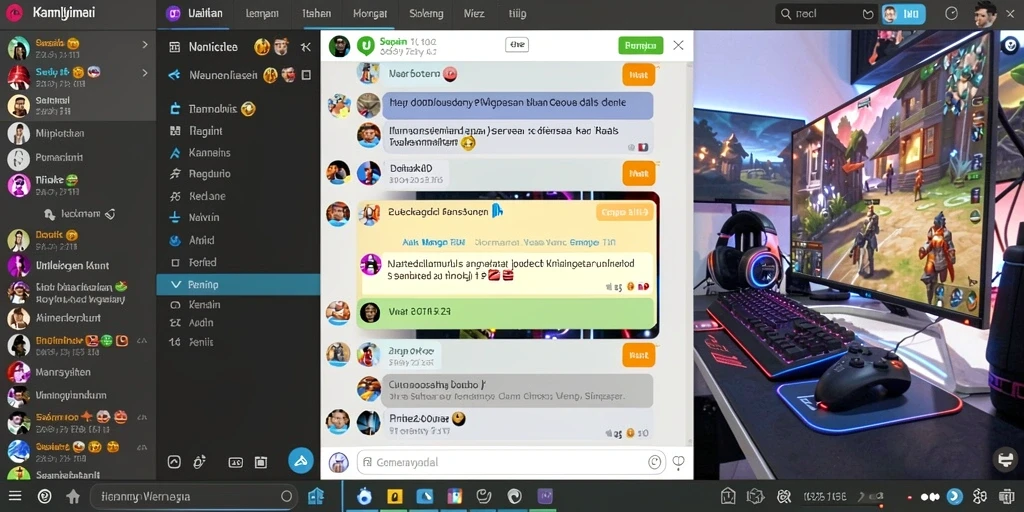This screenshot has height=512, width=1024.
Task: Open the clock icon in the top bar
Action: [952, 14]
